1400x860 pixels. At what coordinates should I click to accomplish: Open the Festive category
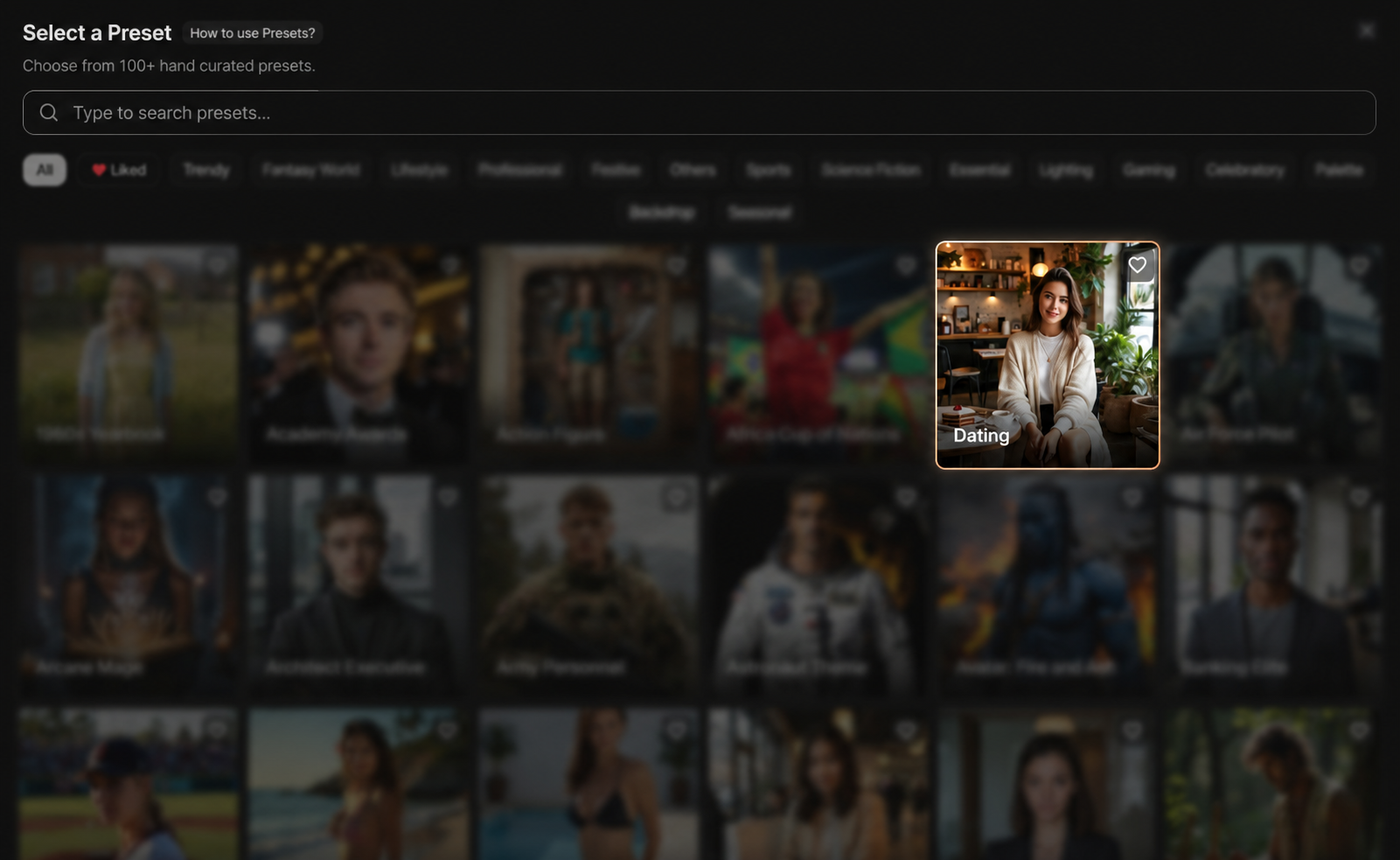click(616, 170)
